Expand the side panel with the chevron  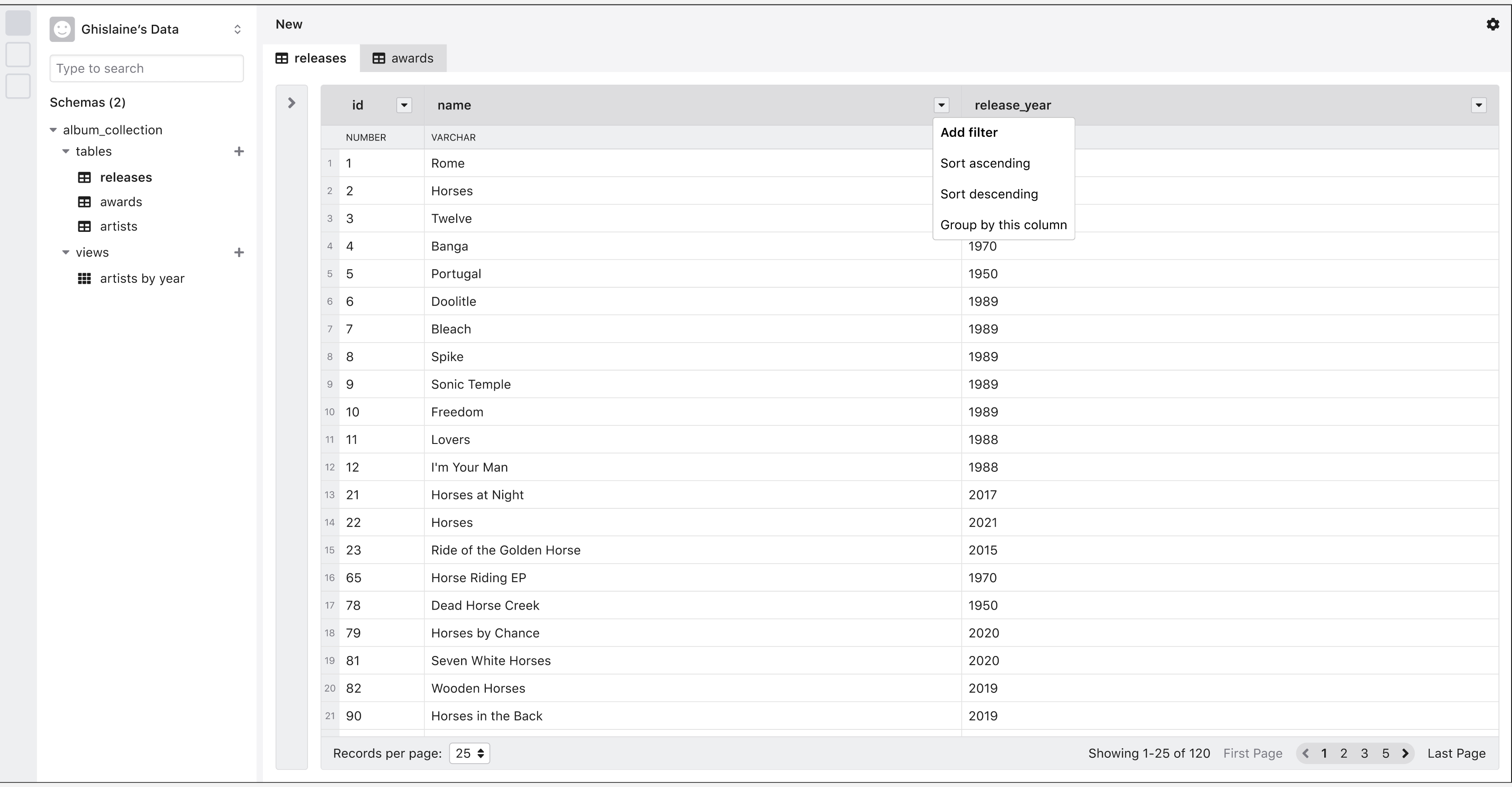(x=292, y=103)
